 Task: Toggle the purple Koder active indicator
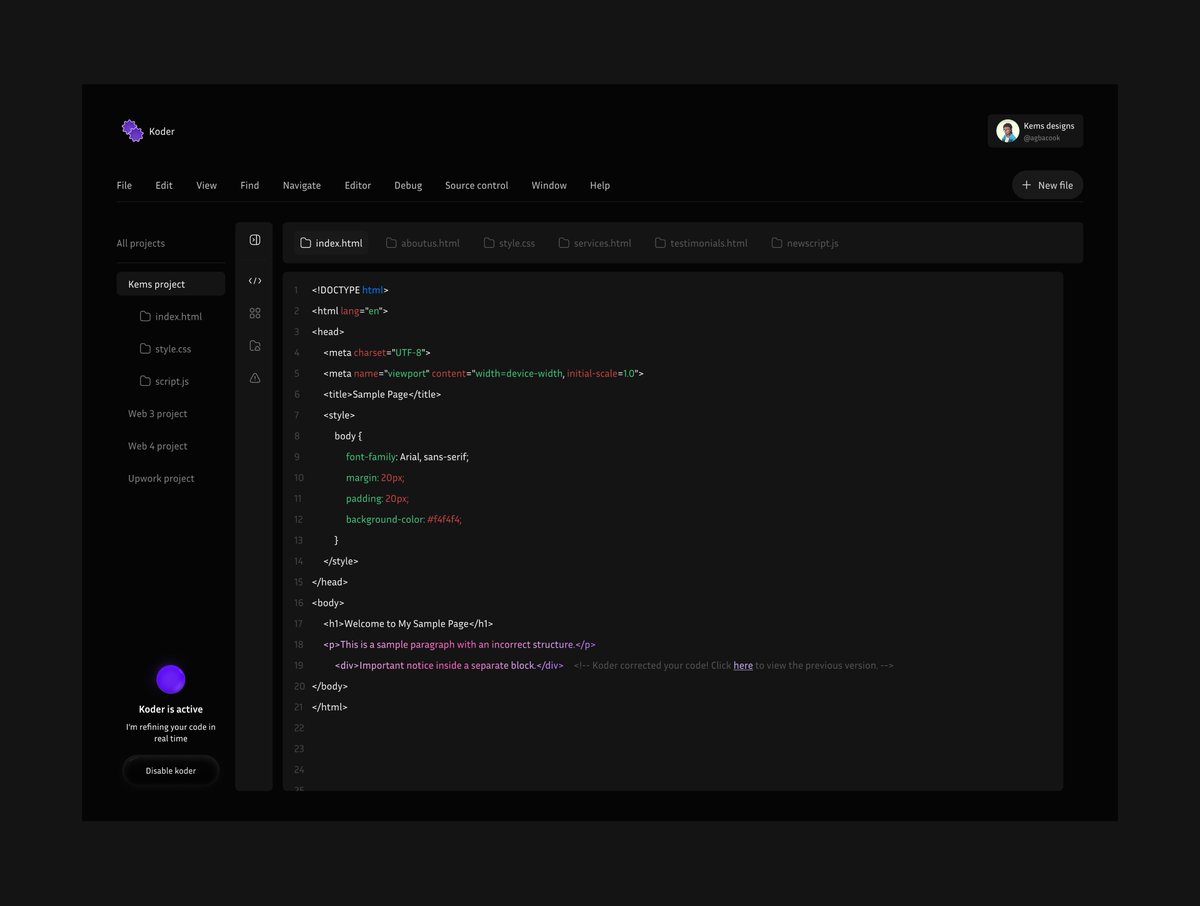click(x=170, y=679)
